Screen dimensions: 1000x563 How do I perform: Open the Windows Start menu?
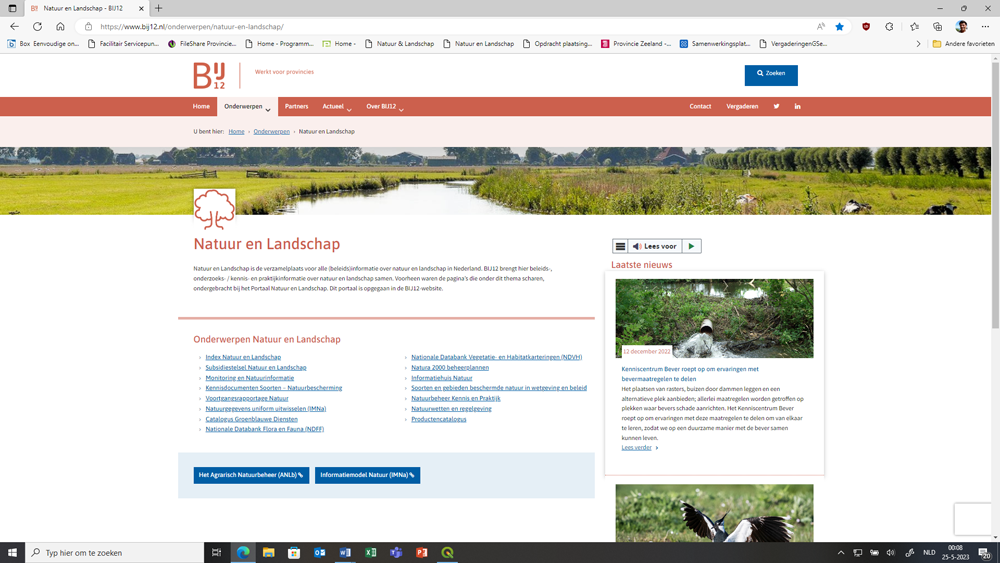12,553
